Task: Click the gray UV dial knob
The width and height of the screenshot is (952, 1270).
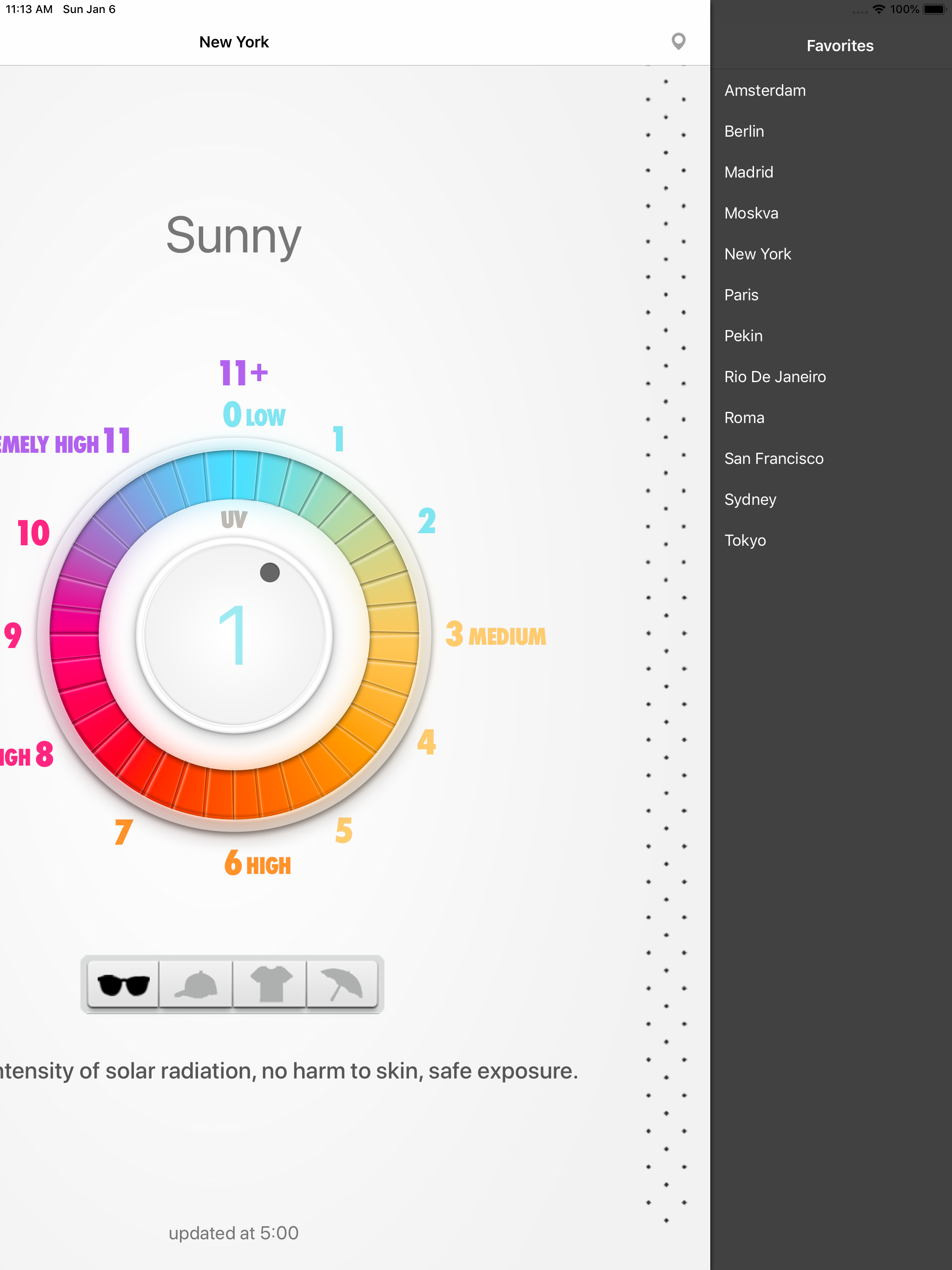Action: (269, 572)
